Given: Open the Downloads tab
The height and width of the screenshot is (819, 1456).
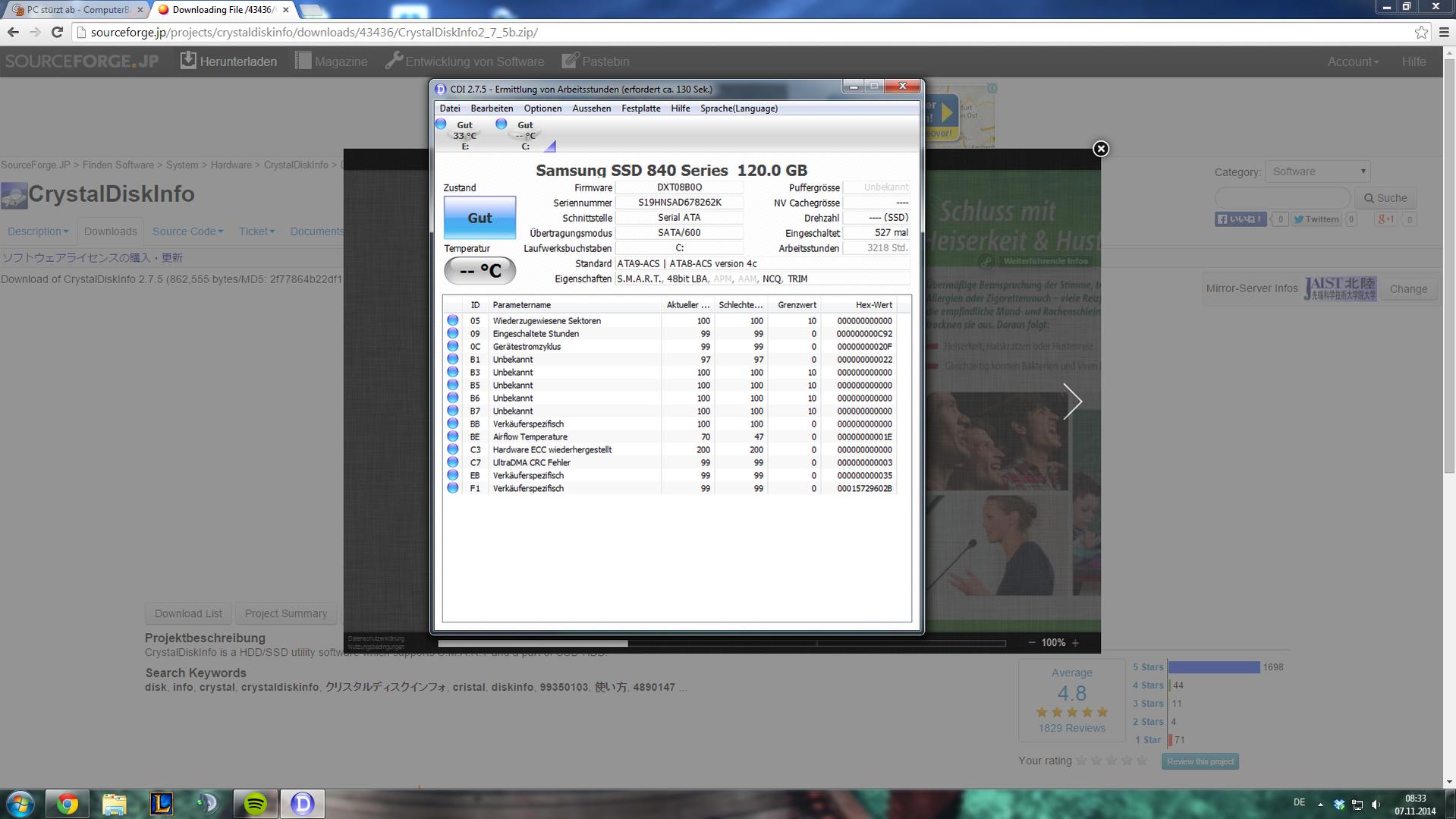Looking at the screenshot, I should tap(110, 232).
